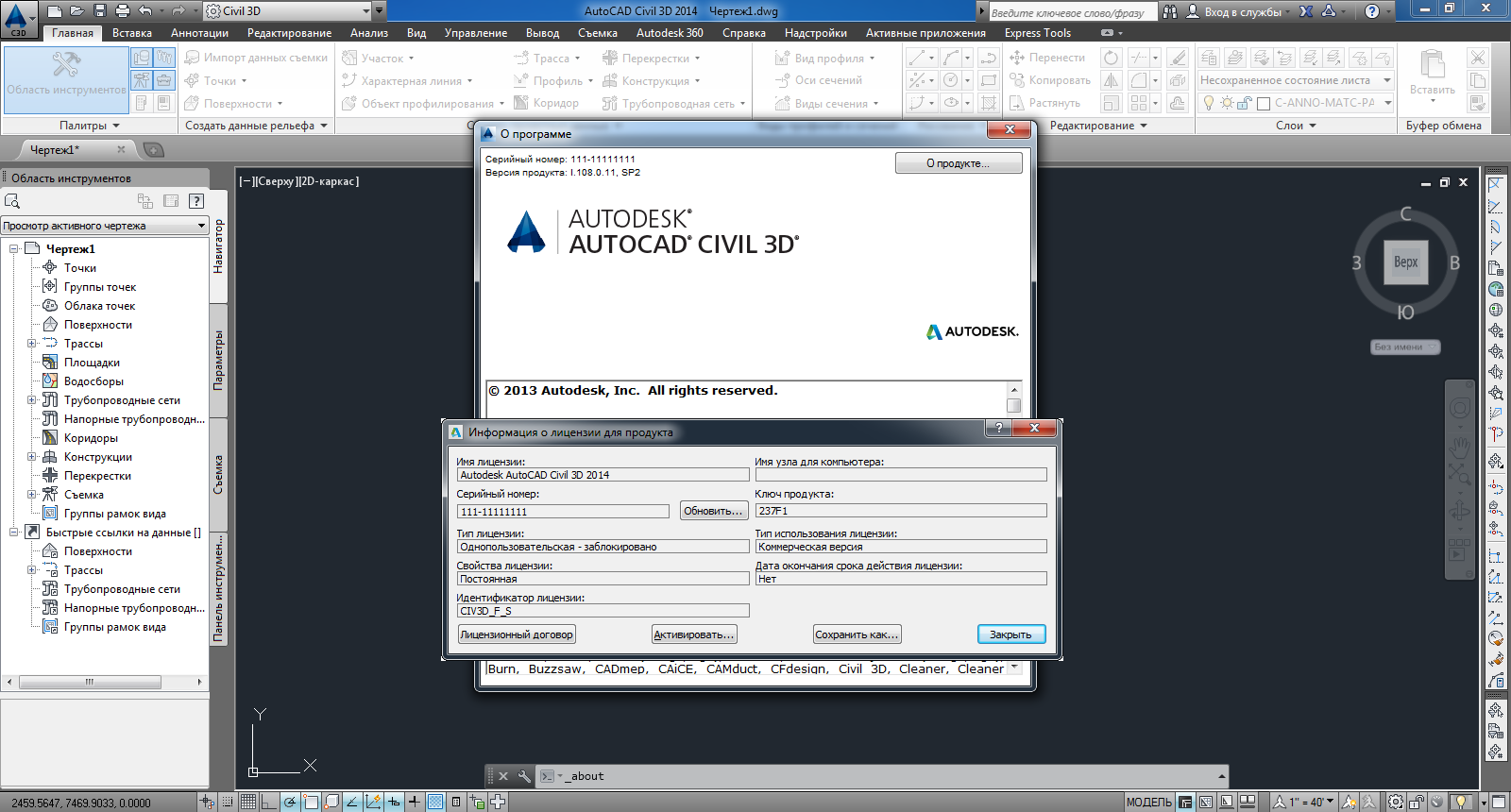Click the Сохранить как button

857,634
